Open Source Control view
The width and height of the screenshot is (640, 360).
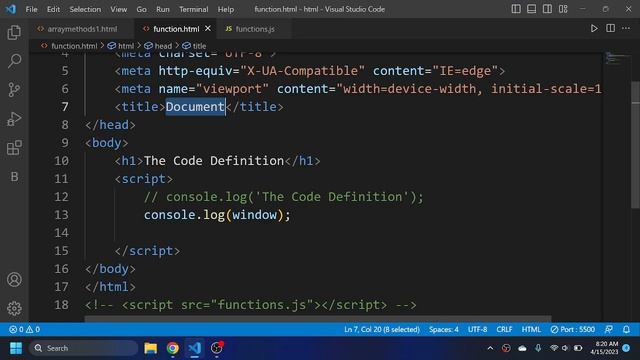pyautogui.click(x=14, y=90)
